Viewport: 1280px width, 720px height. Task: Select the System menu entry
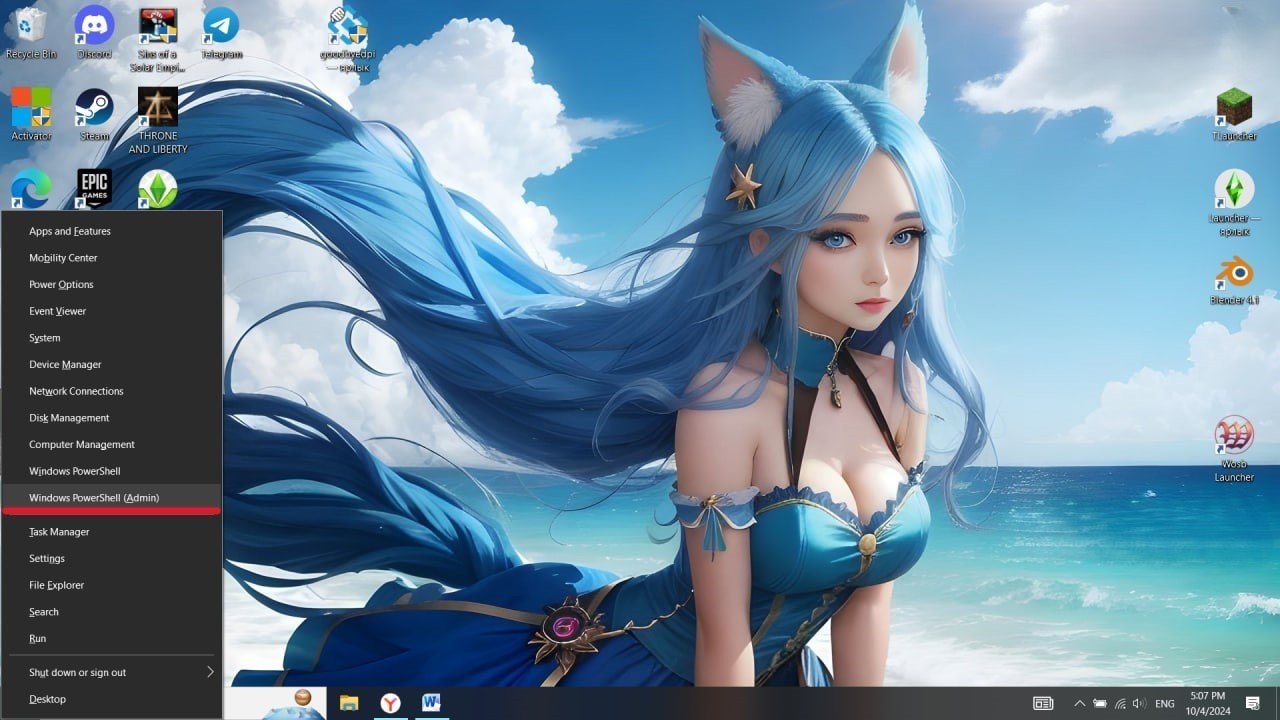112,338
